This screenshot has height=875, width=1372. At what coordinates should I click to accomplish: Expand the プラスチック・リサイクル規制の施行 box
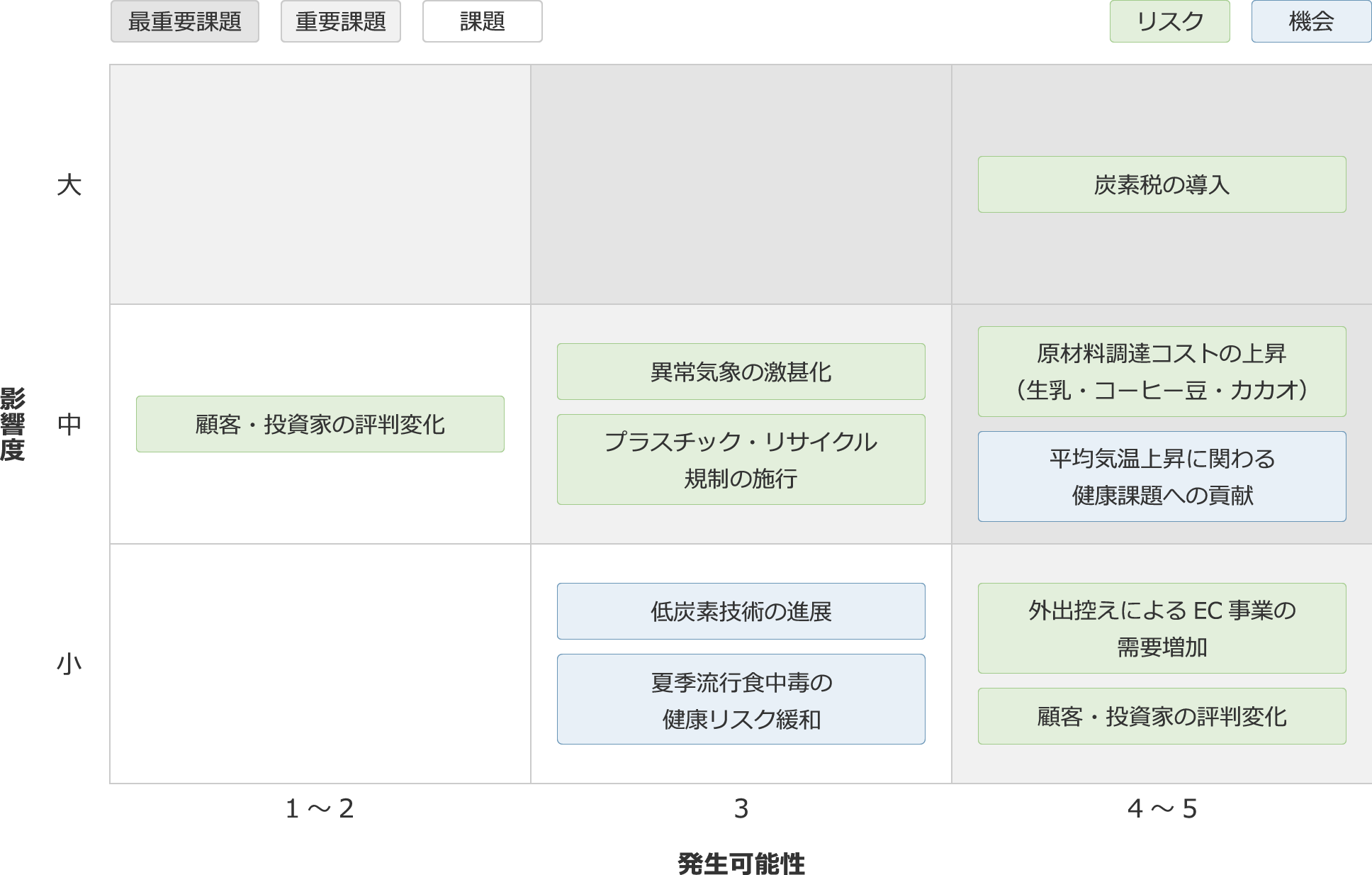pos(741,459)
